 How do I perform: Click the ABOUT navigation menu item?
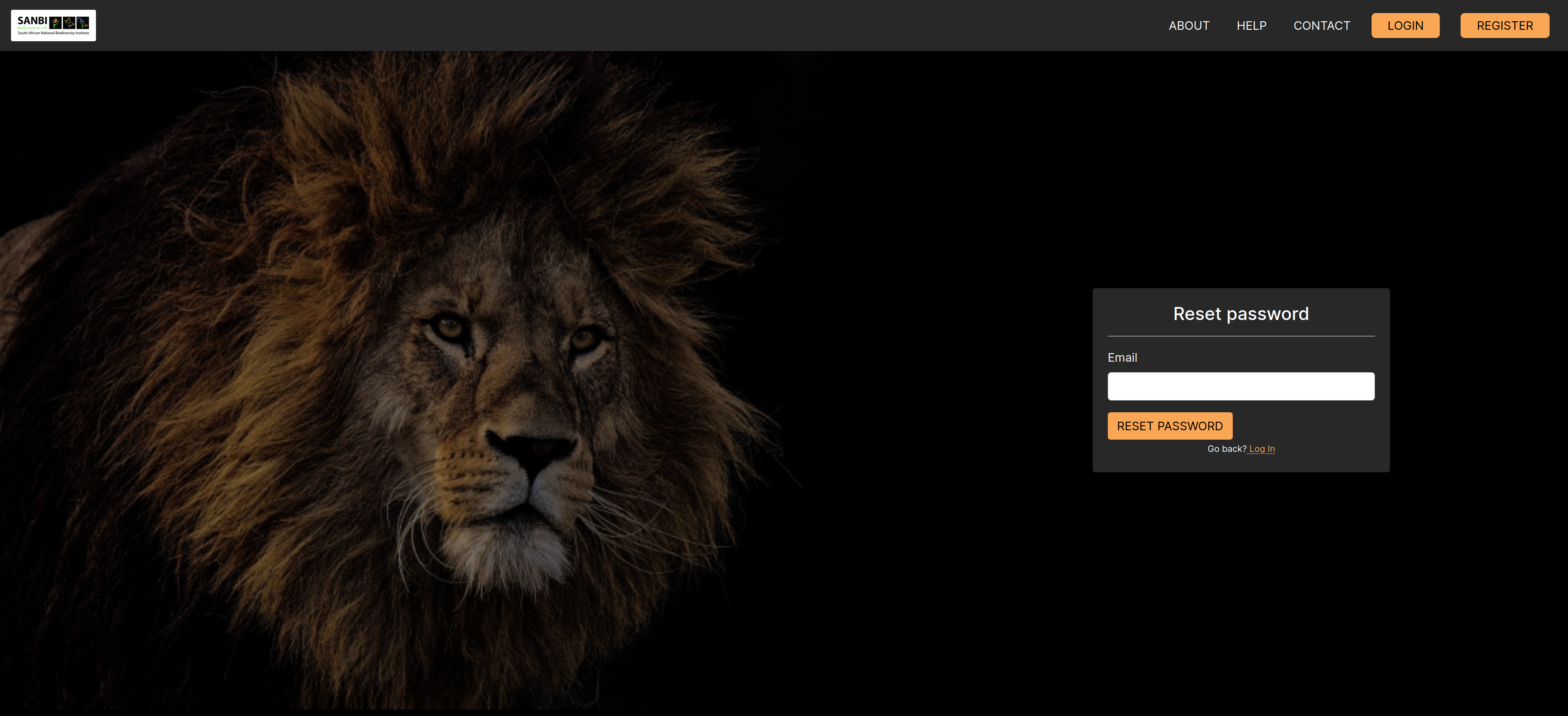pyautogui.click(x=1189, y=25)
